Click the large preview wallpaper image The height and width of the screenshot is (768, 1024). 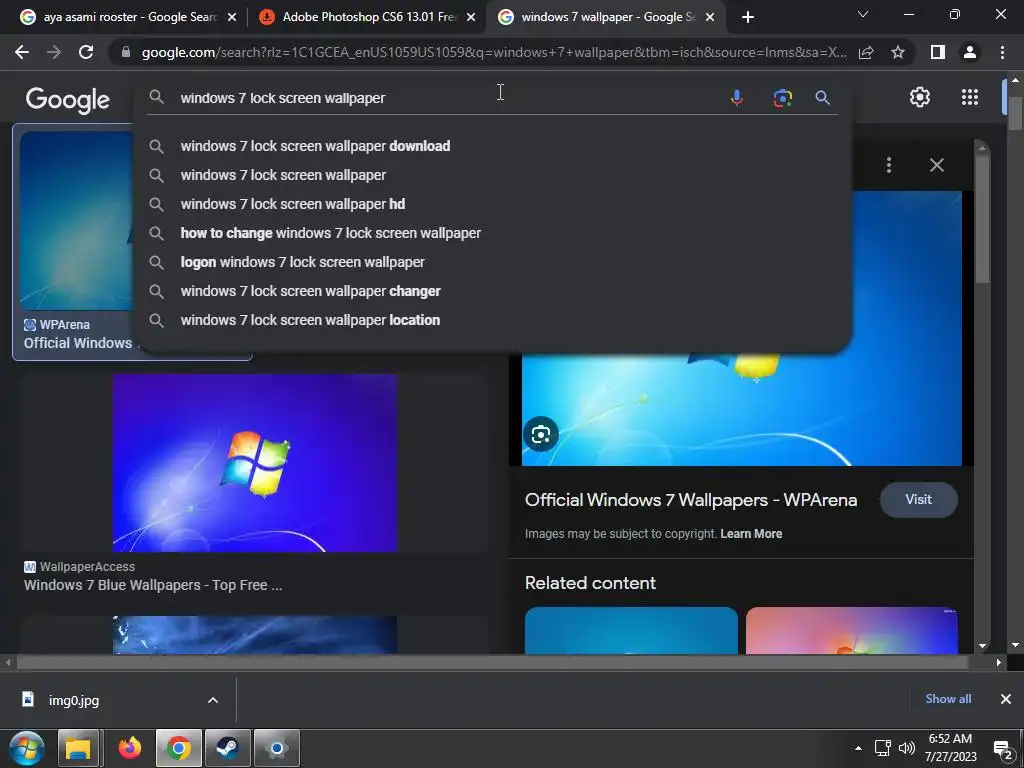click(741, 408)
